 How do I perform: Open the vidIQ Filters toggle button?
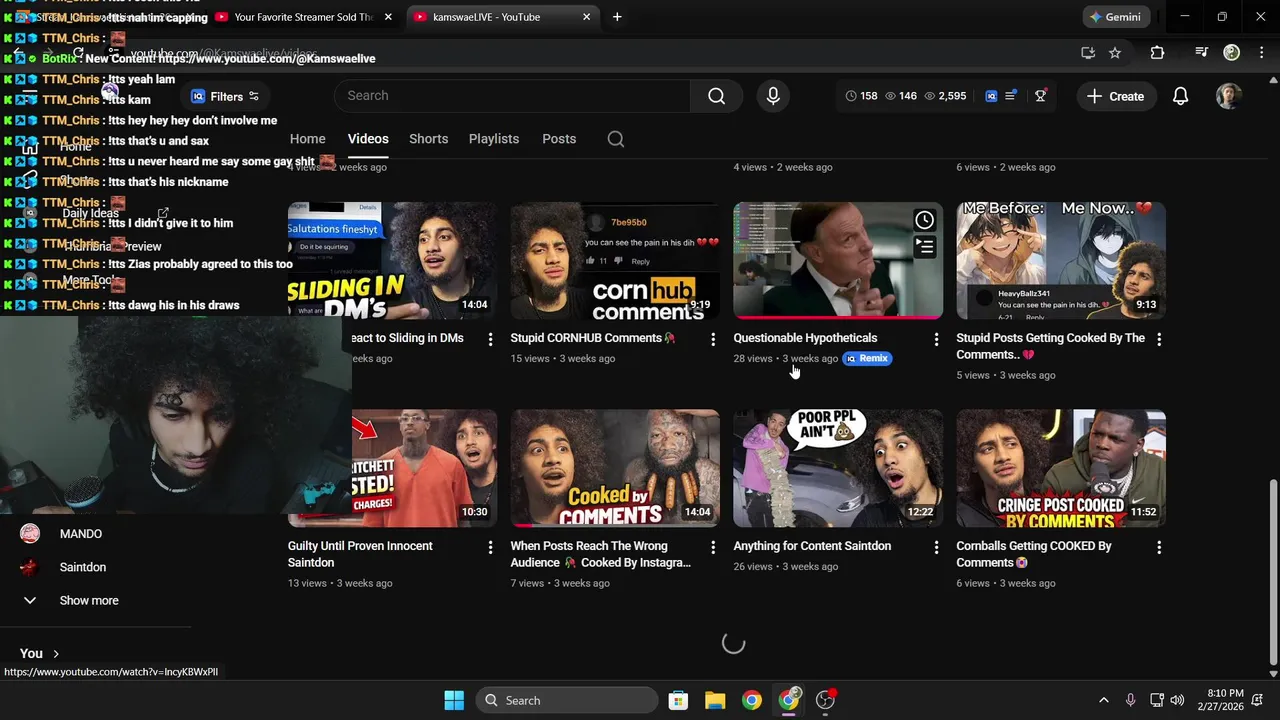(x=226, y=96)
